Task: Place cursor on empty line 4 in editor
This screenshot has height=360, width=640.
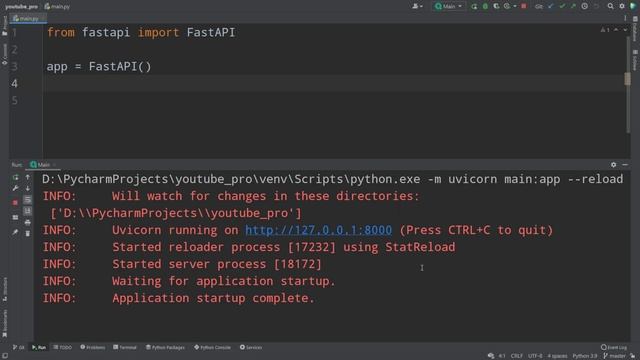Action: 334,83
